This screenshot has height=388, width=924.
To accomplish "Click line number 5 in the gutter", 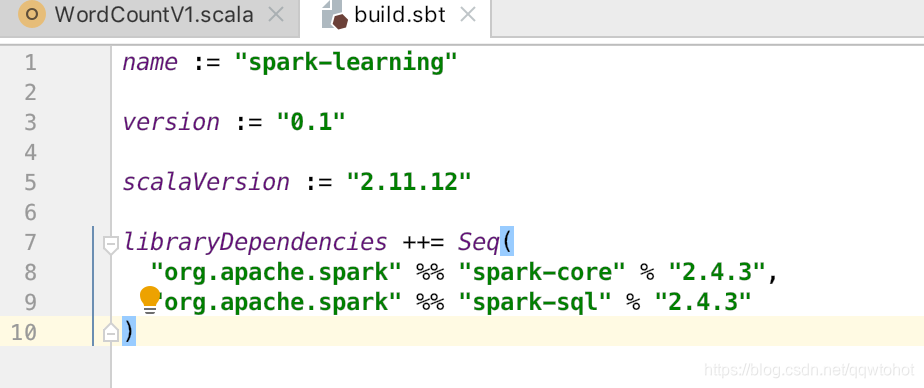I will 30,183.
